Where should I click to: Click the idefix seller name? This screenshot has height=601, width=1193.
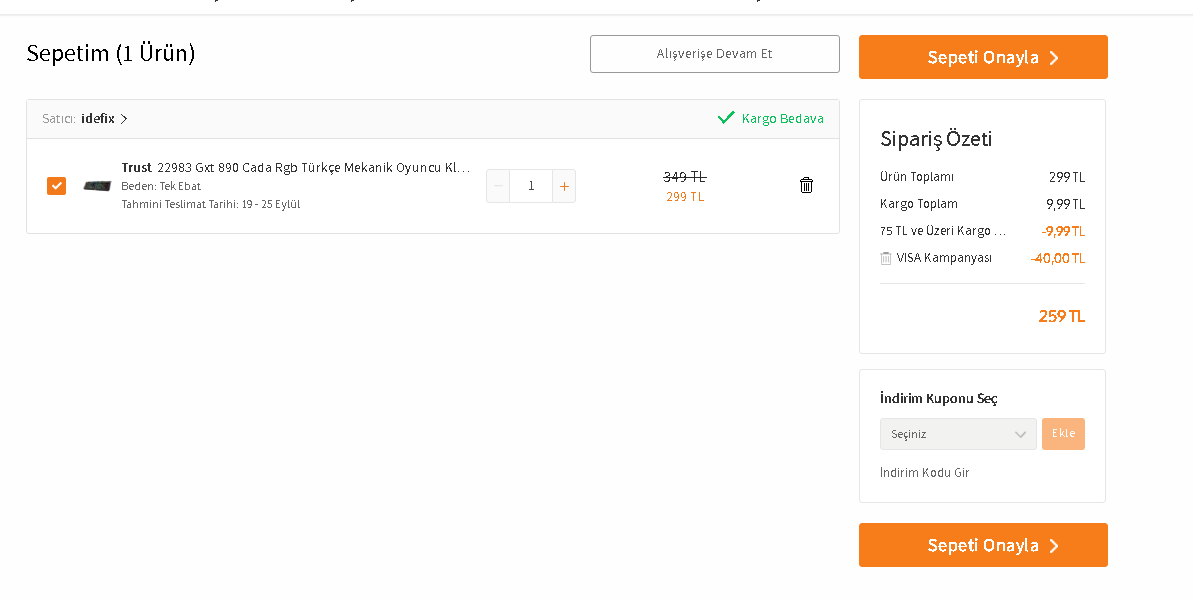[x=97, y=119]
